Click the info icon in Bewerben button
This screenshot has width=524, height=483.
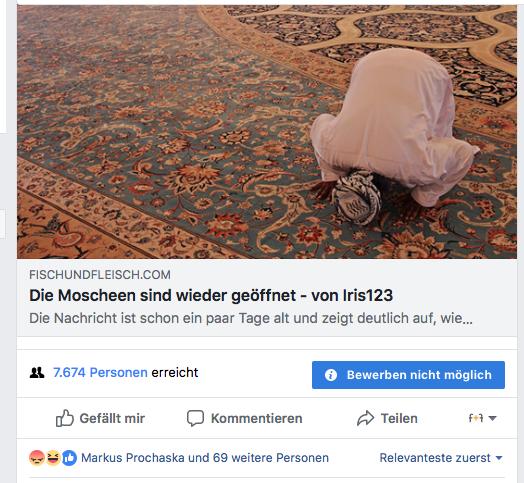331,375
